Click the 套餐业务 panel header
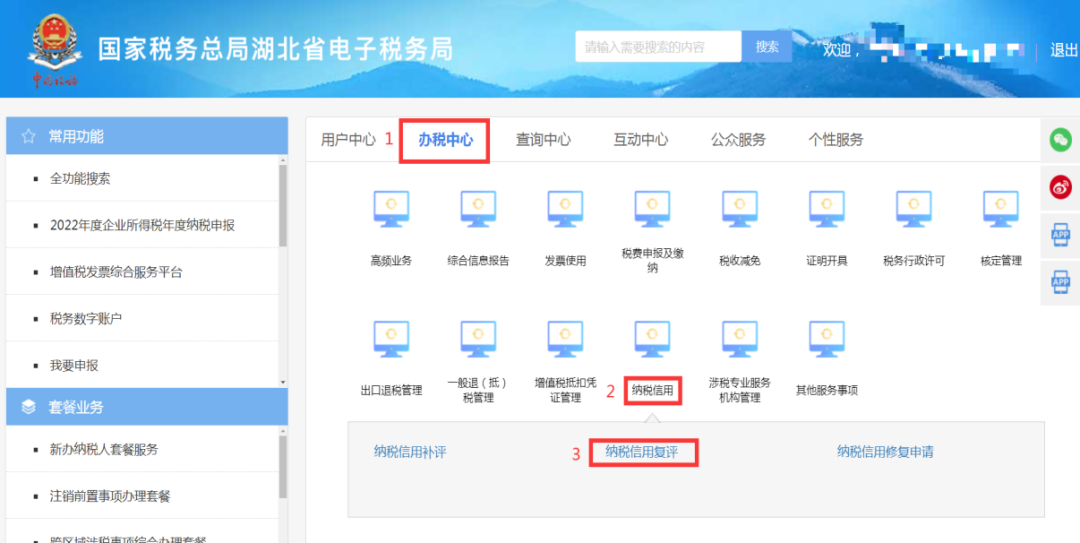Viewport: 1080px width, 543px height. pos(147,407)
